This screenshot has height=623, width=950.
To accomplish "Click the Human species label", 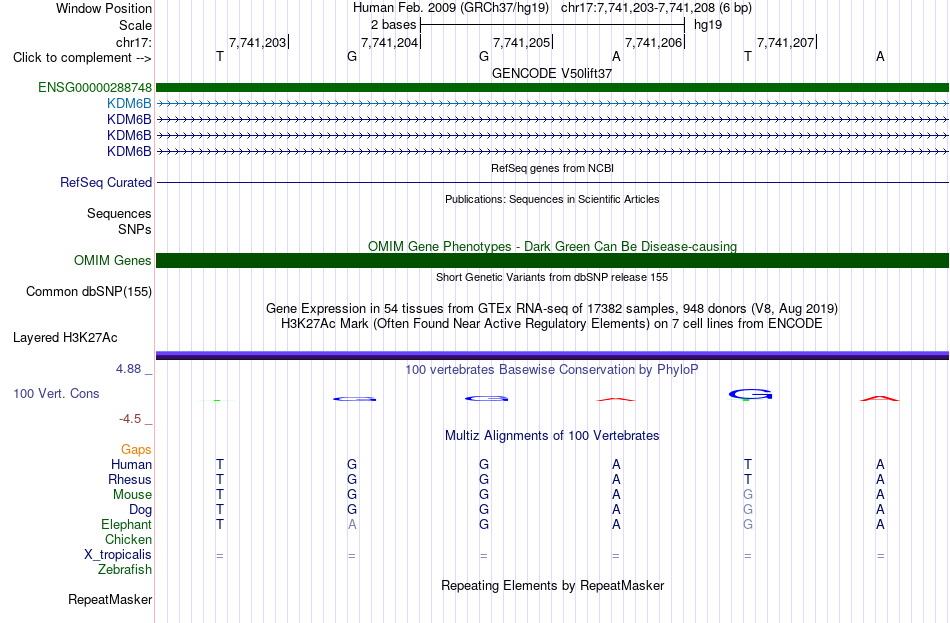I will pos(131,465).
